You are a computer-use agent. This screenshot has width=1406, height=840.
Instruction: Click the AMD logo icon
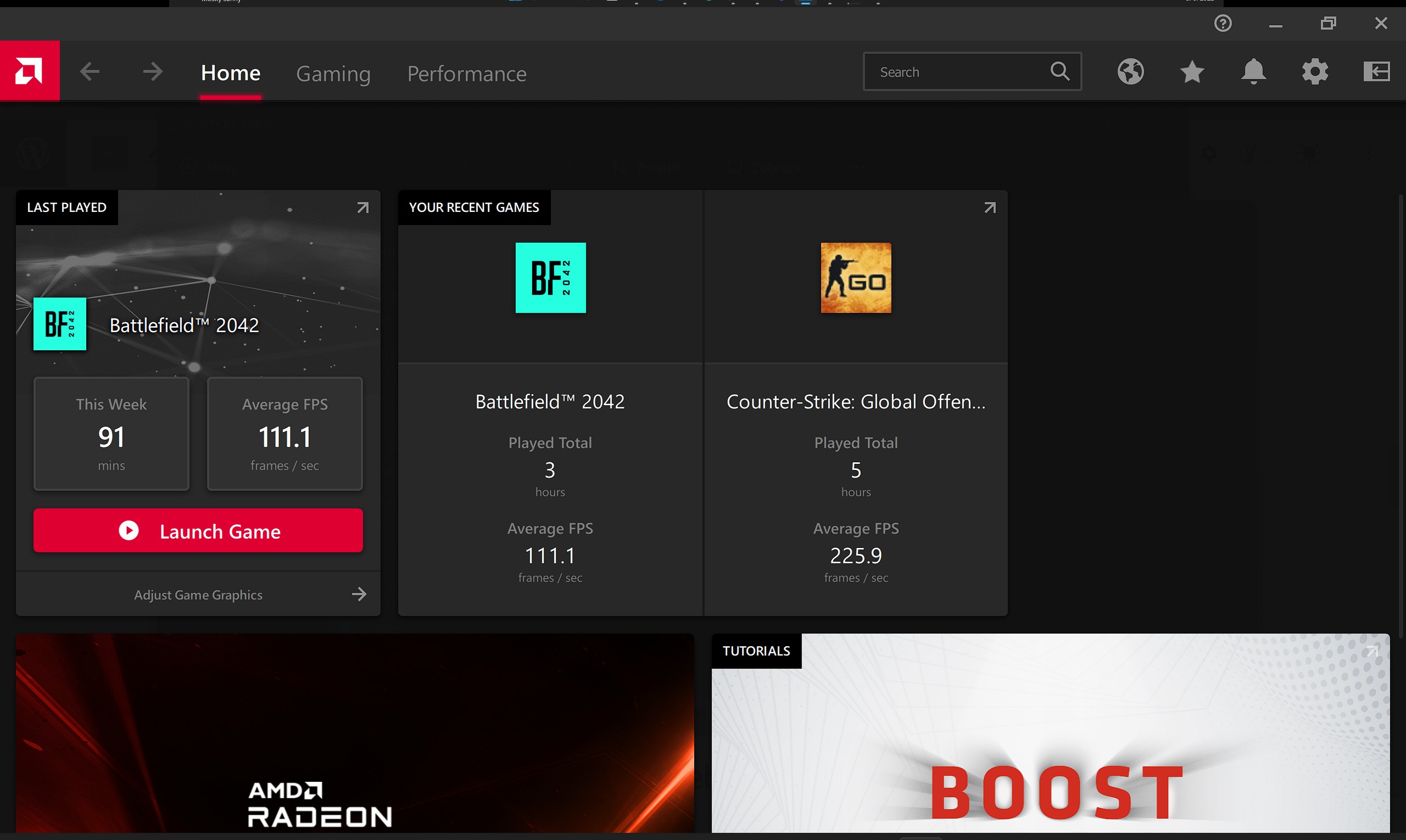coord(30,71)
